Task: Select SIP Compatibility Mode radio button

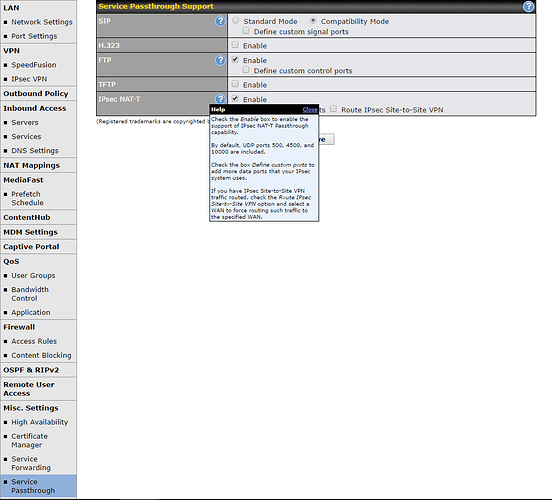Action: [313, 21]
